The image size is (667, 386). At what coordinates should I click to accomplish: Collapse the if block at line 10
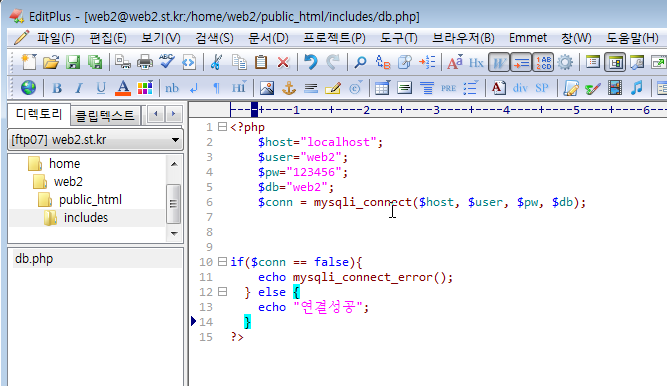click(x=222, y=261)
